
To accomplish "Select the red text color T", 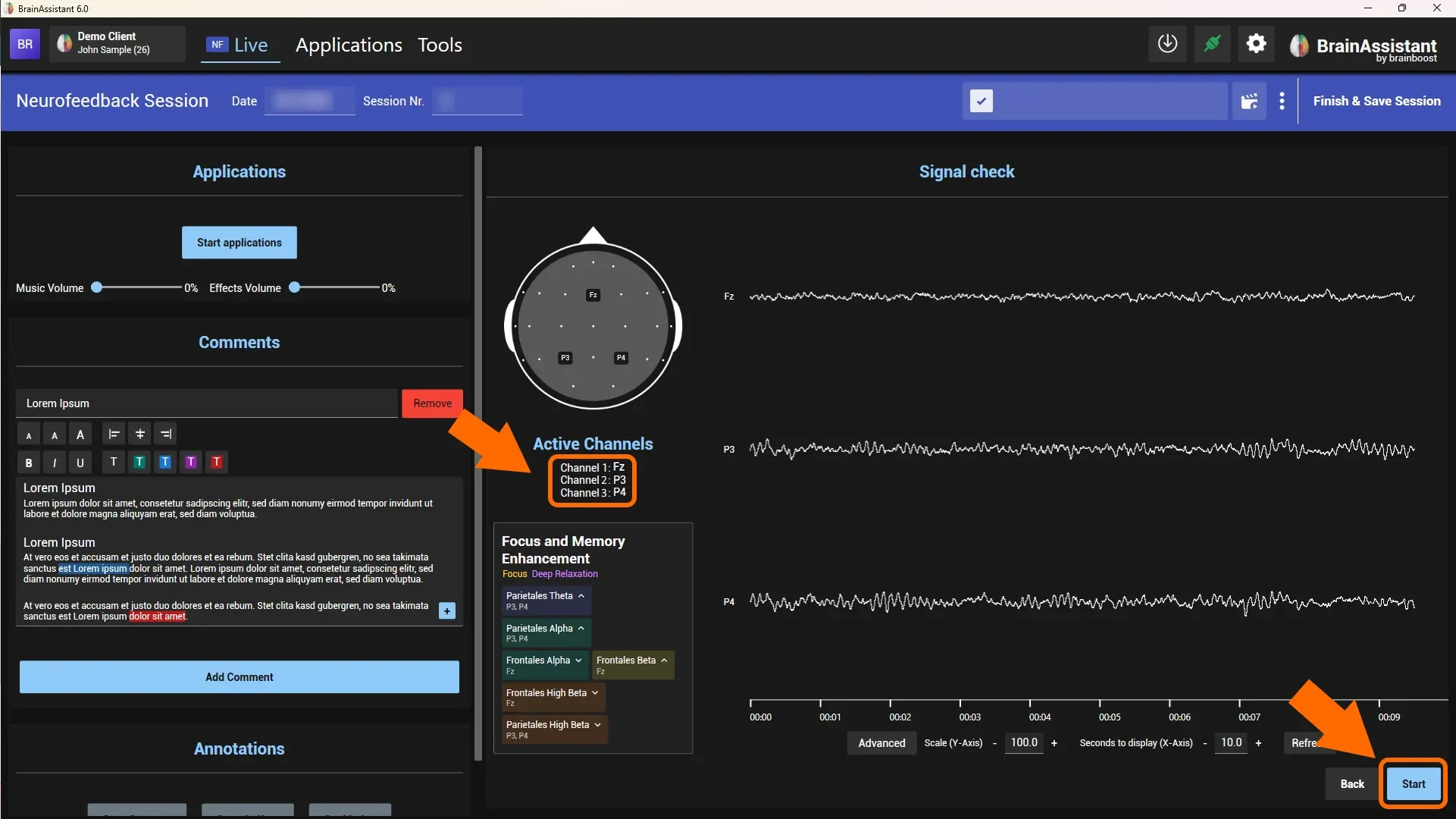I will click(x=217, y=462).
